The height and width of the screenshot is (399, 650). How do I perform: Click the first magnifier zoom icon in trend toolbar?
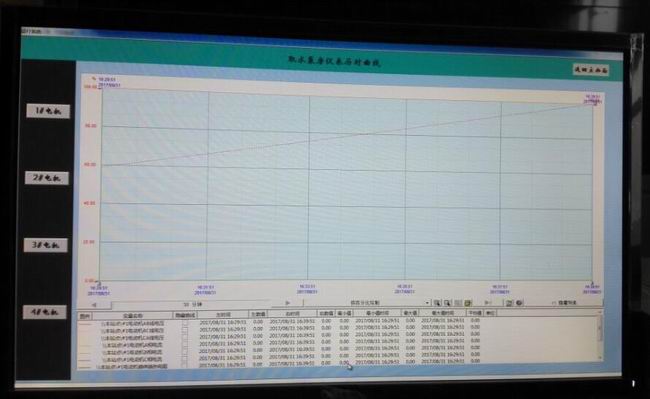tap(437, 303)
